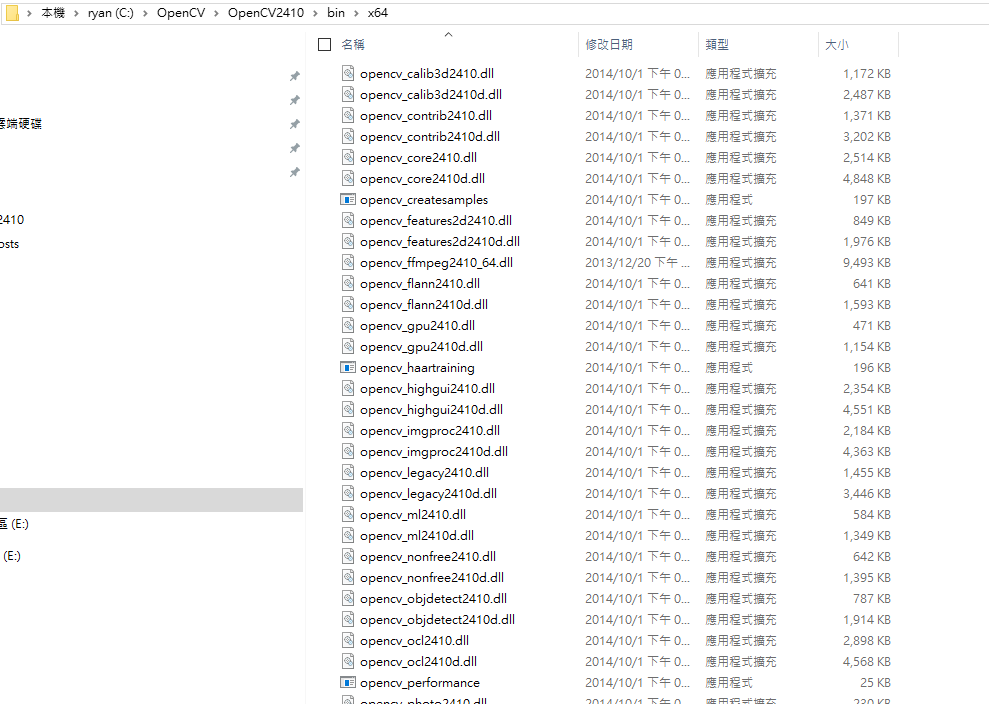Select file opencv_features2d2410d.dll
Viewport: 989px width, 704px height.
pos(440,242)
